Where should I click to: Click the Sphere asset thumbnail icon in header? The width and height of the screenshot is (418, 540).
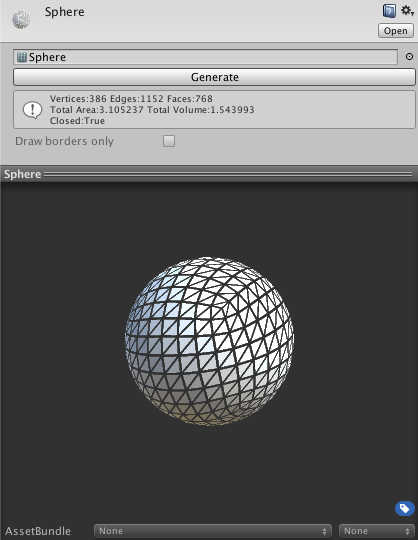tap(21, 20)
